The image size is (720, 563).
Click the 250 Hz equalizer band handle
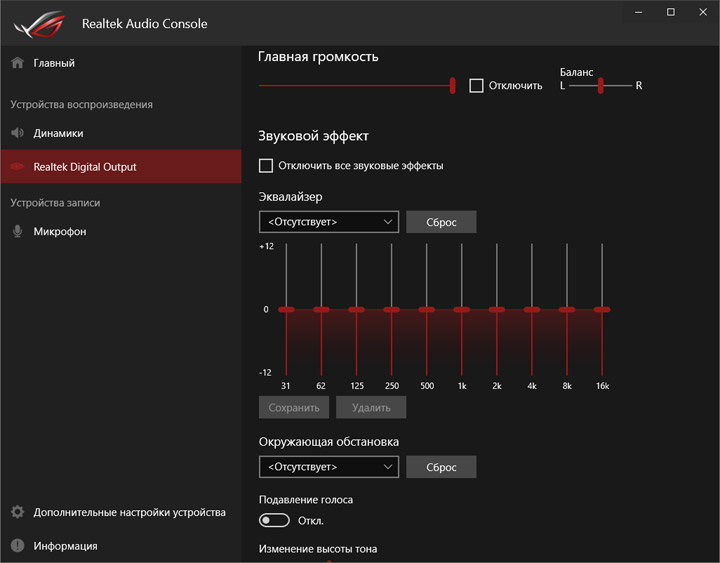pos(391,310)
